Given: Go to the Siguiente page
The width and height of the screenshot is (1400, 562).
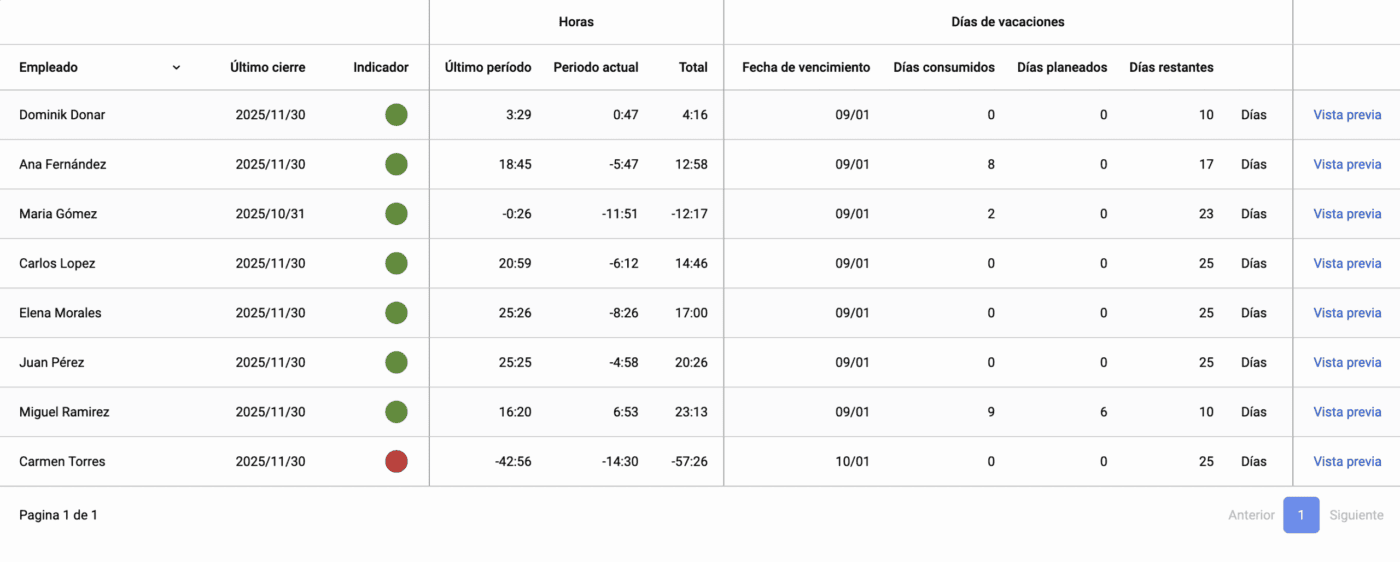Looking at the screenshot, I should (x=1356, y=515).
